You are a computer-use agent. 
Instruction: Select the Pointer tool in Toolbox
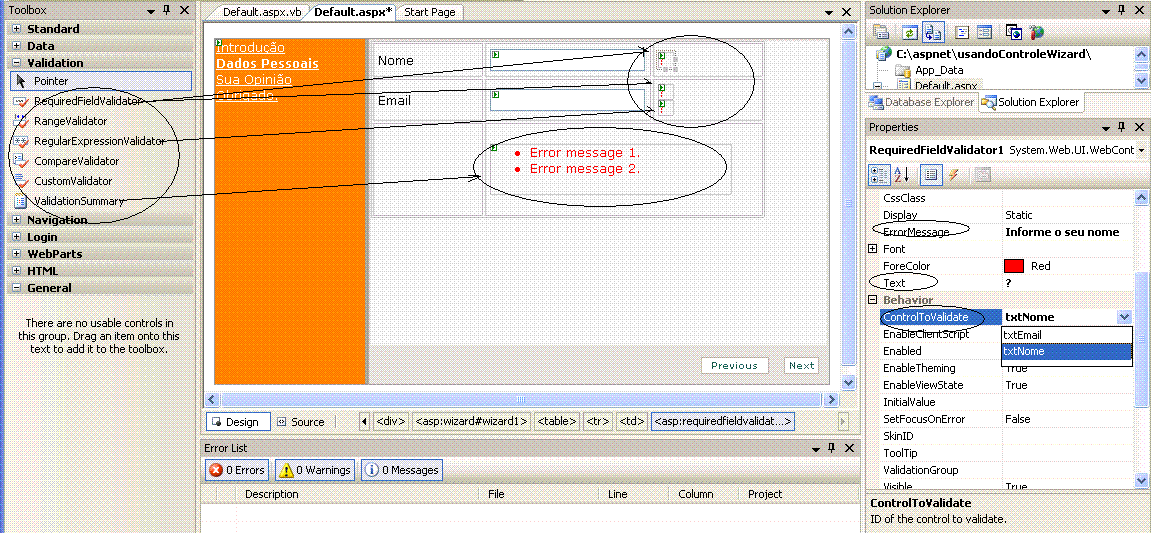(x=101, y=81)
